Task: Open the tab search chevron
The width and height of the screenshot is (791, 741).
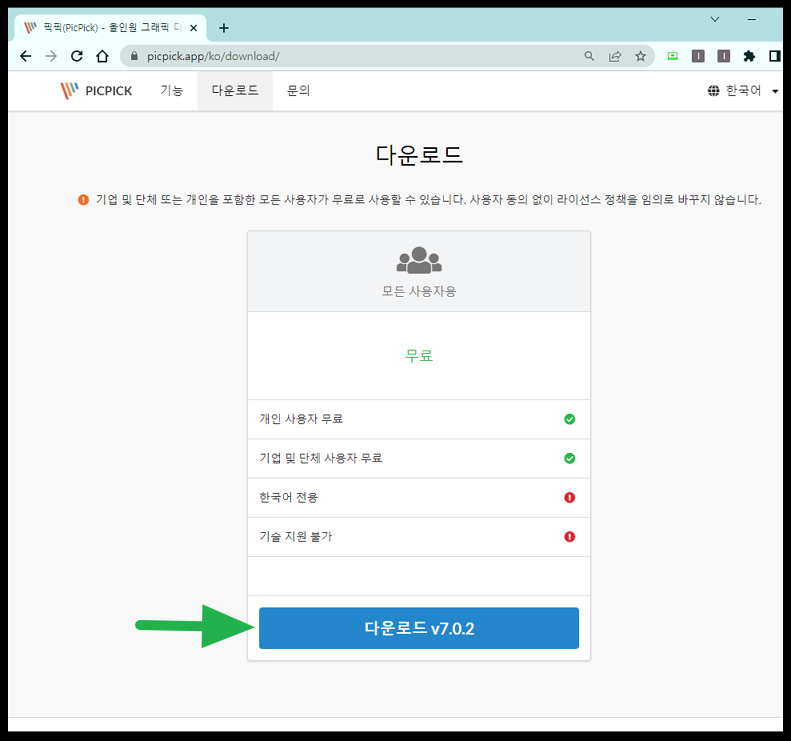Action: [715, 19]
